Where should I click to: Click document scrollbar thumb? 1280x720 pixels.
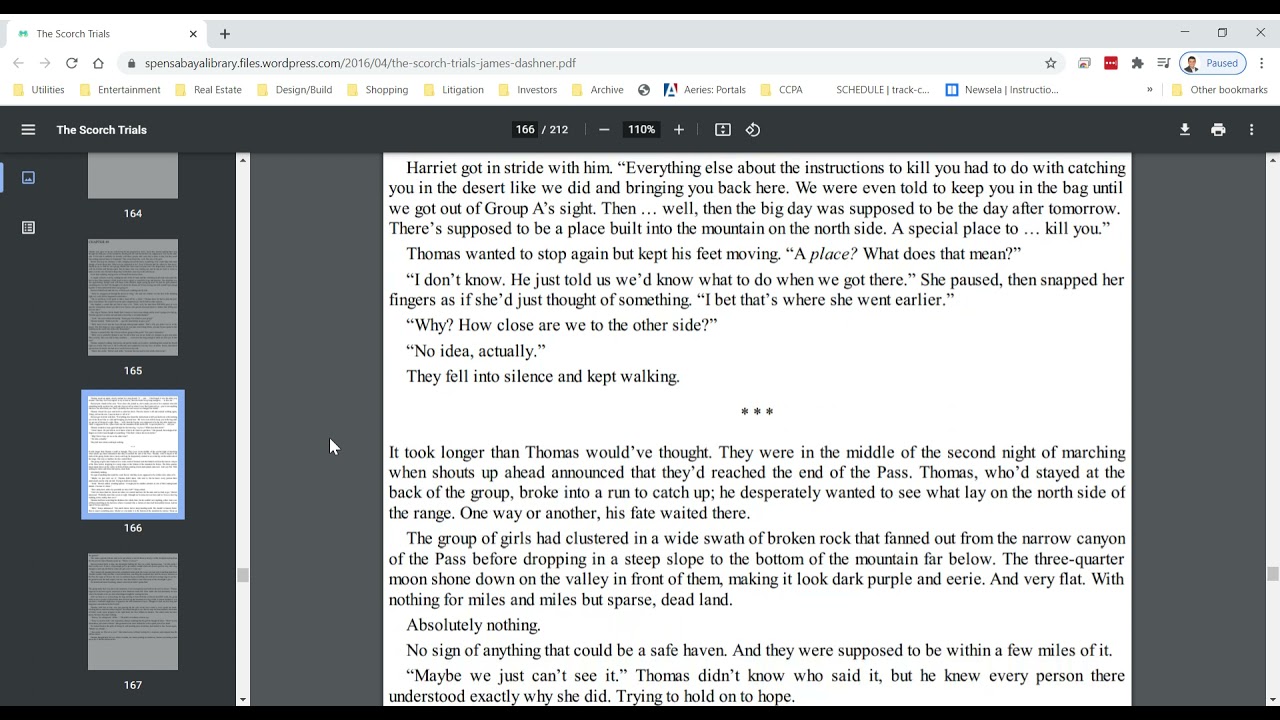[x=1272, y=574]
